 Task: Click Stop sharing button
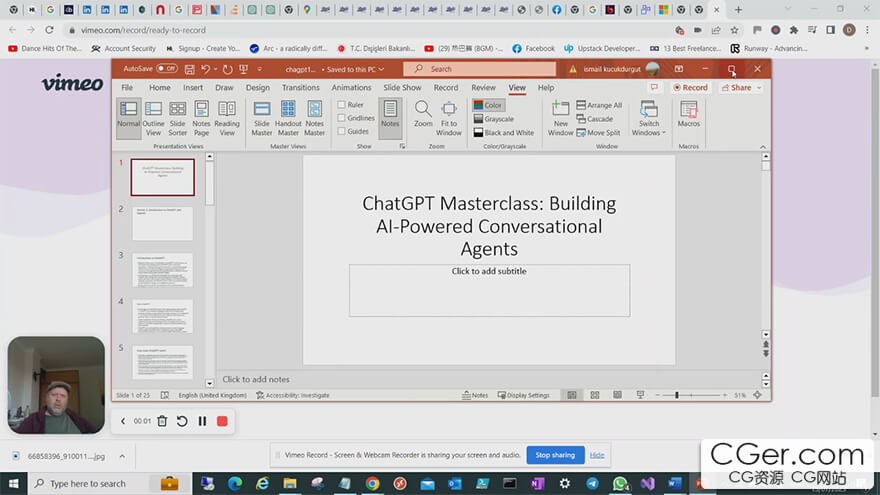click(x=555, y=455)
